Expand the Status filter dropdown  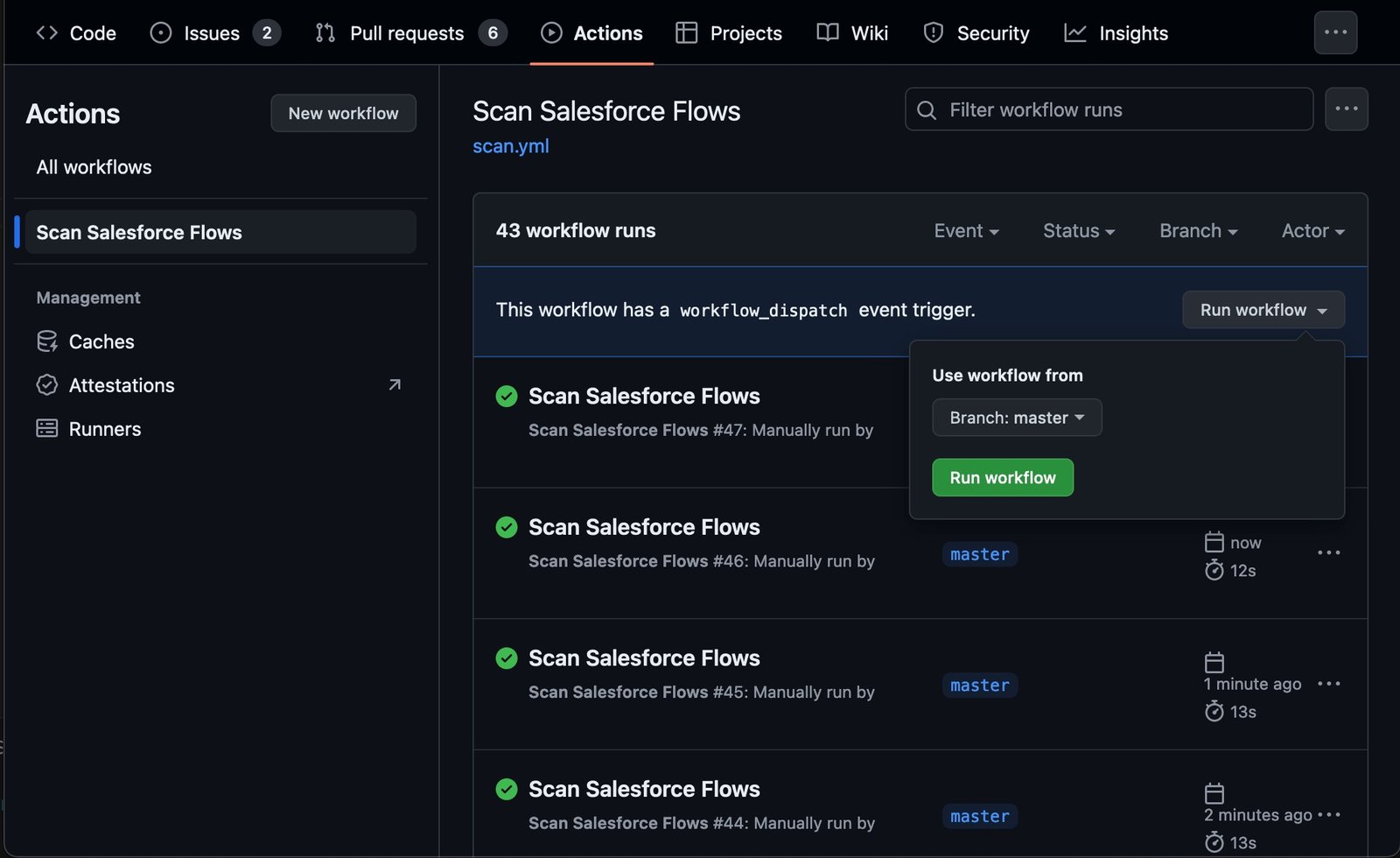[x=1079, y=231]
